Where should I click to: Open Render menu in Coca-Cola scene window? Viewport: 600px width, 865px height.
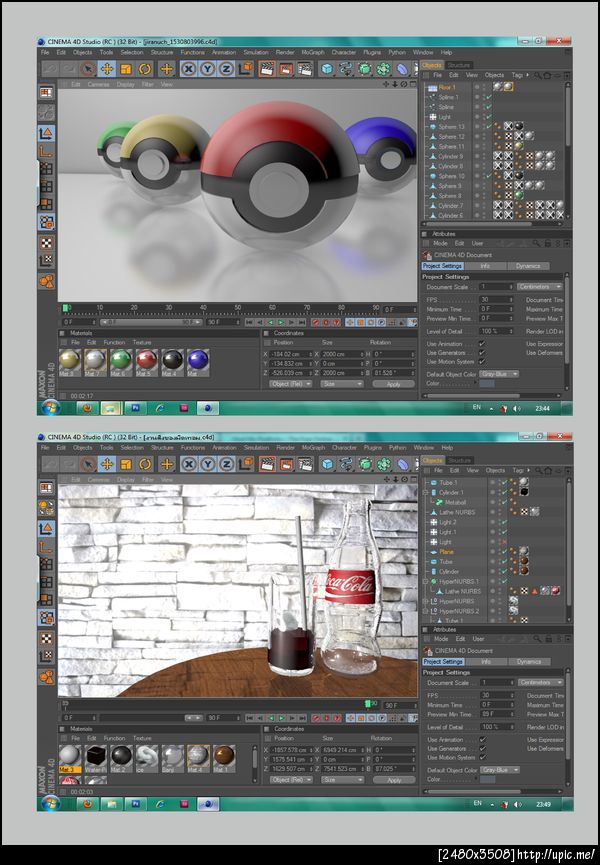(x=285, y=447)
